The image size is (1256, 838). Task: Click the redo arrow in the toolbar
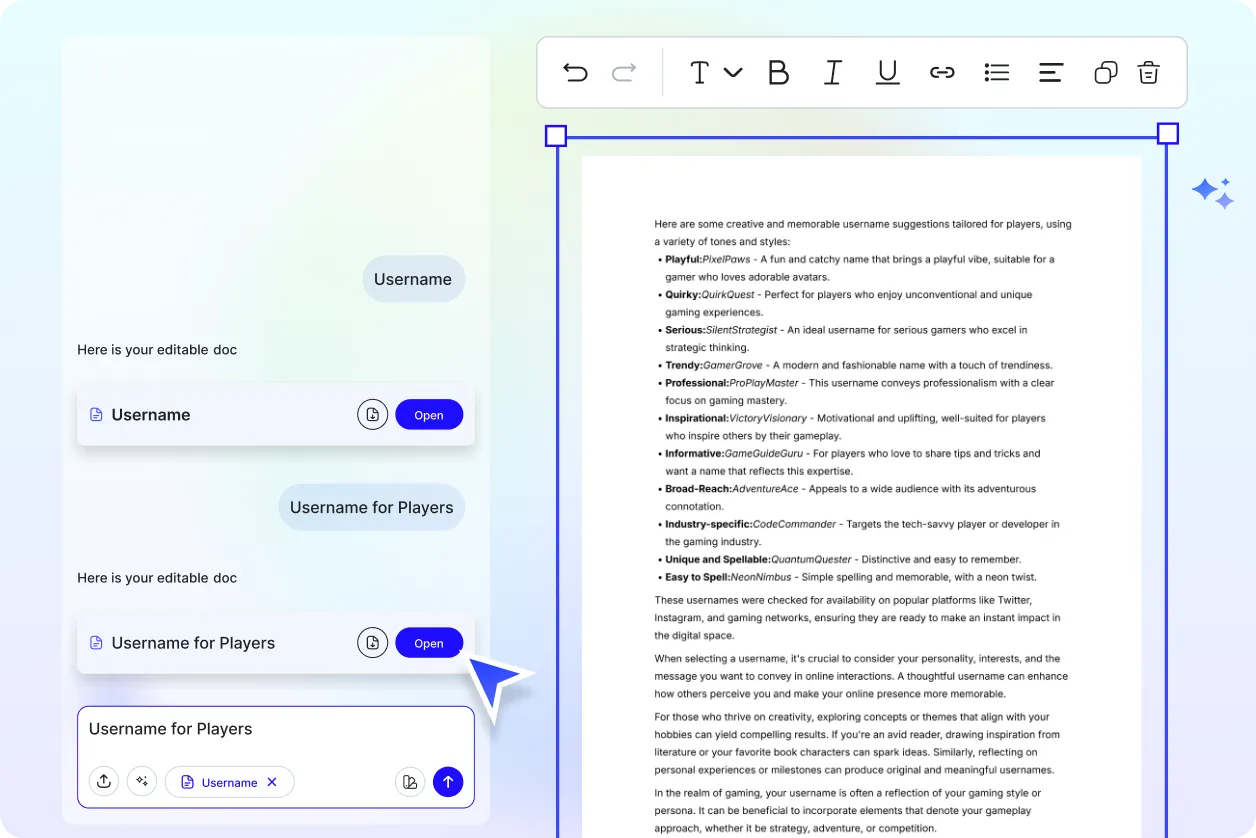[624, 72]
